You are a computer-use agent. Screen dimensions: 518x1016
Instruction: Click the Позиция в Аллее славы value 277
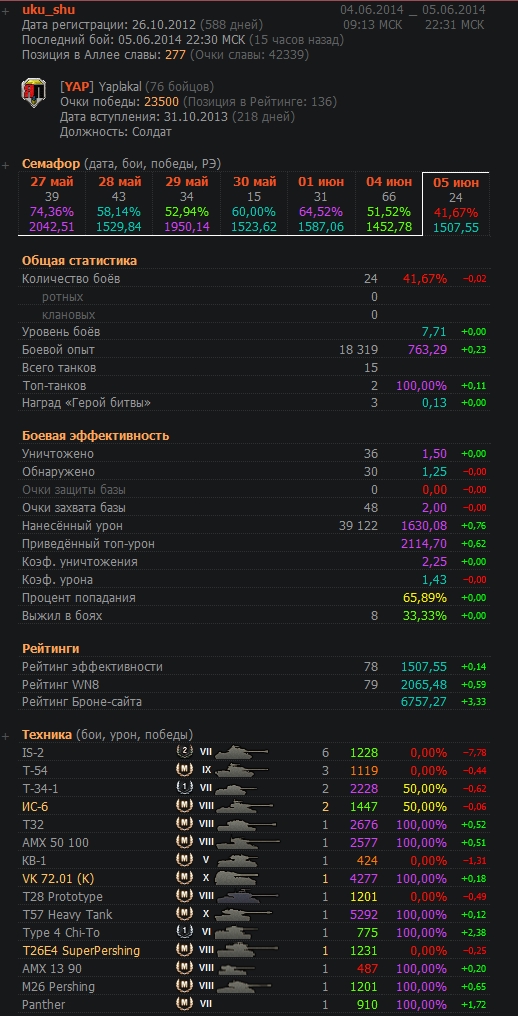(x=175, y=55)
